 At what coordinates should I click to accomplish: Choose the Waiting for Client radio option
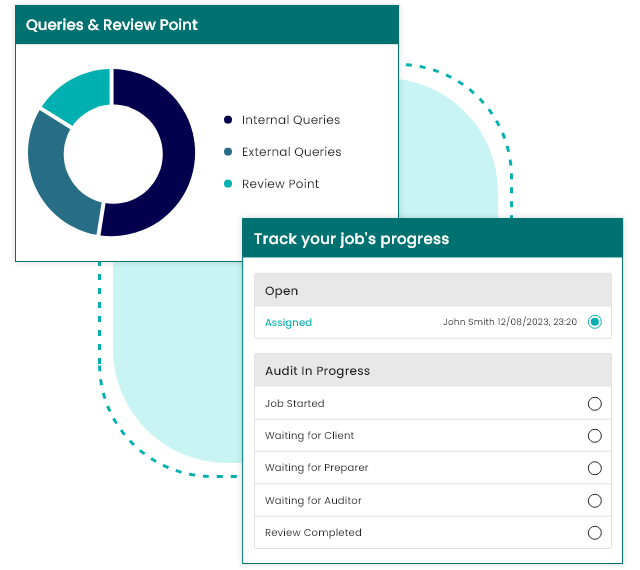[595, 436]
